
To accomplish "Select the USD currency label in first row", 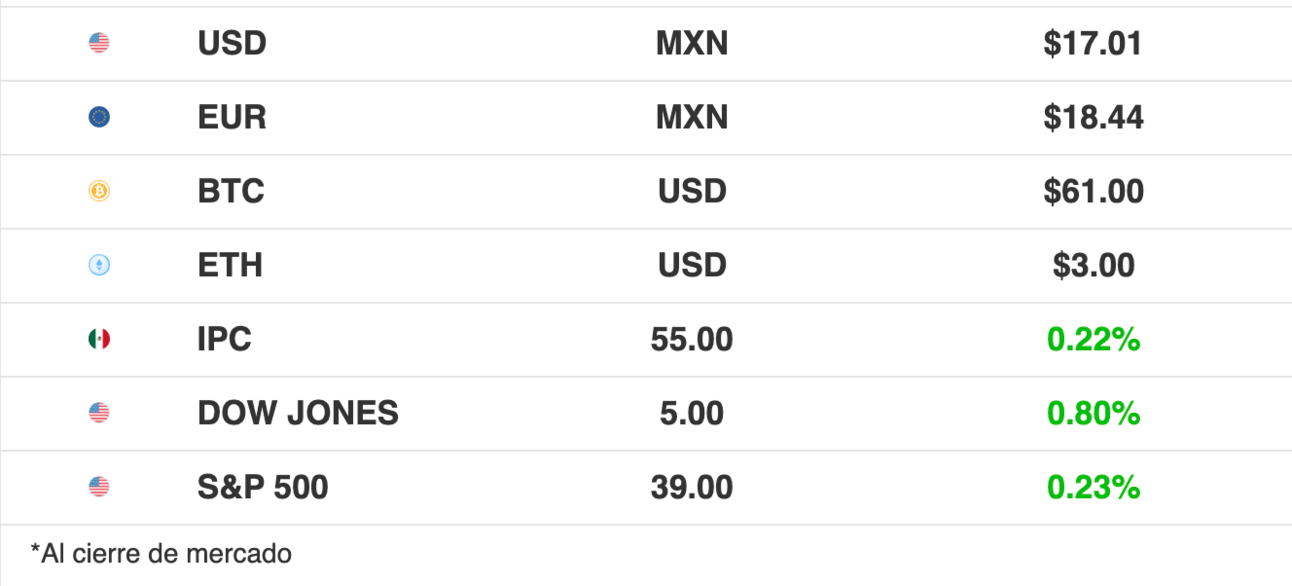I will point(232,44).
